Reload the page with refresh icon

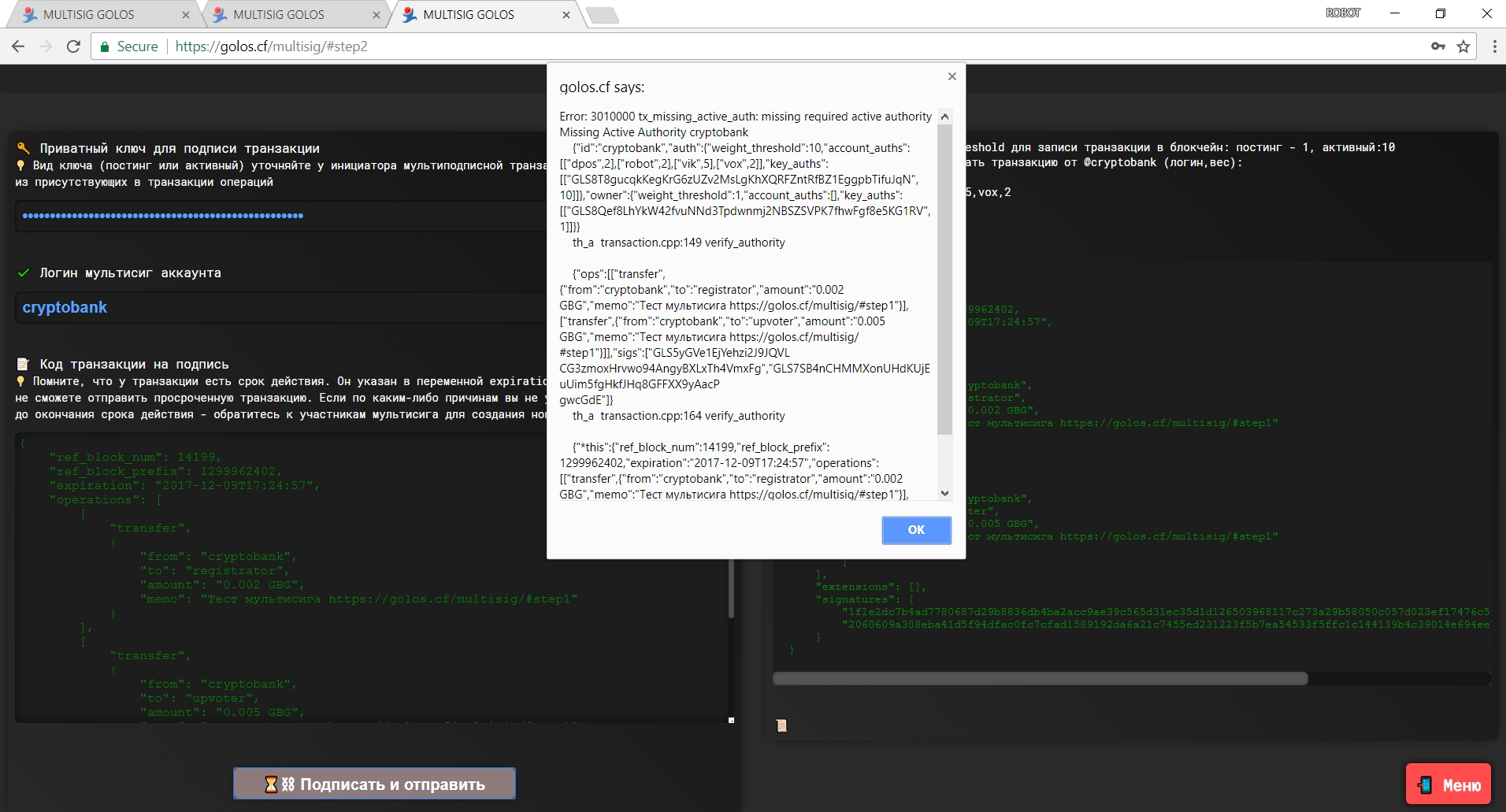point(73,46)
